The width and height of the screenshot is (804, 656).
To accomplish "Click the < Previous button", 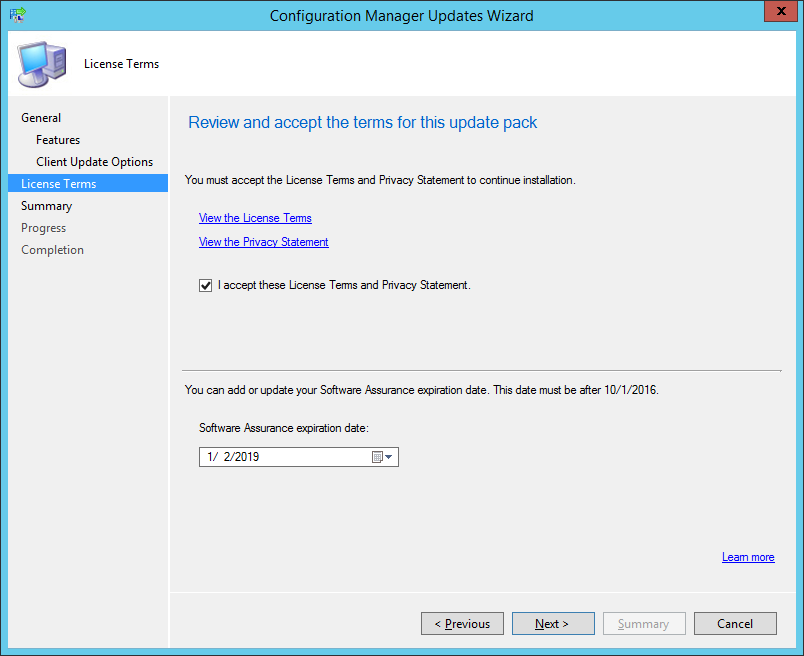I will pos(463,624).
